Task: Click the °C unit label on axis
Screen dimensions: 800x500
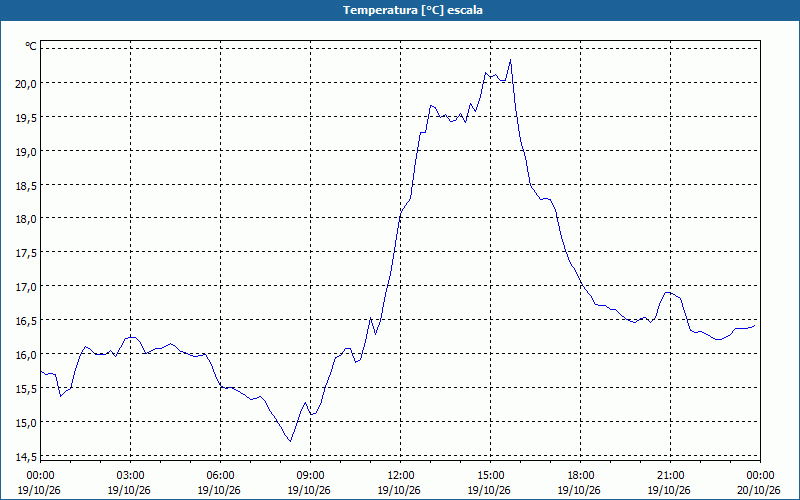Action: pos(31,46)
